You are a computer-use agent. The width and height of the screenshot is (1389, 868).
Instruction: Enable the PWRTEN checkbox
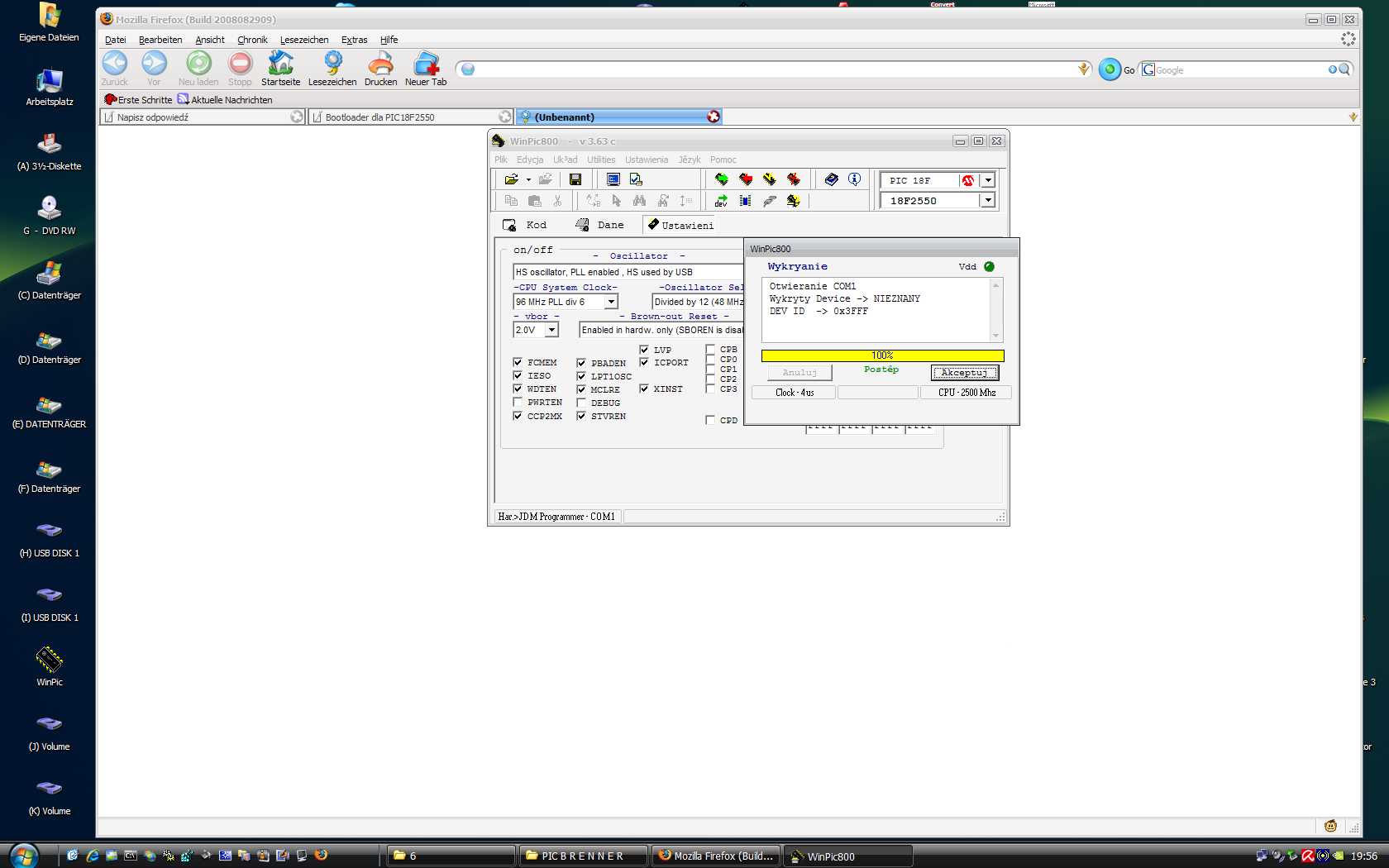[x=518, y=403]
